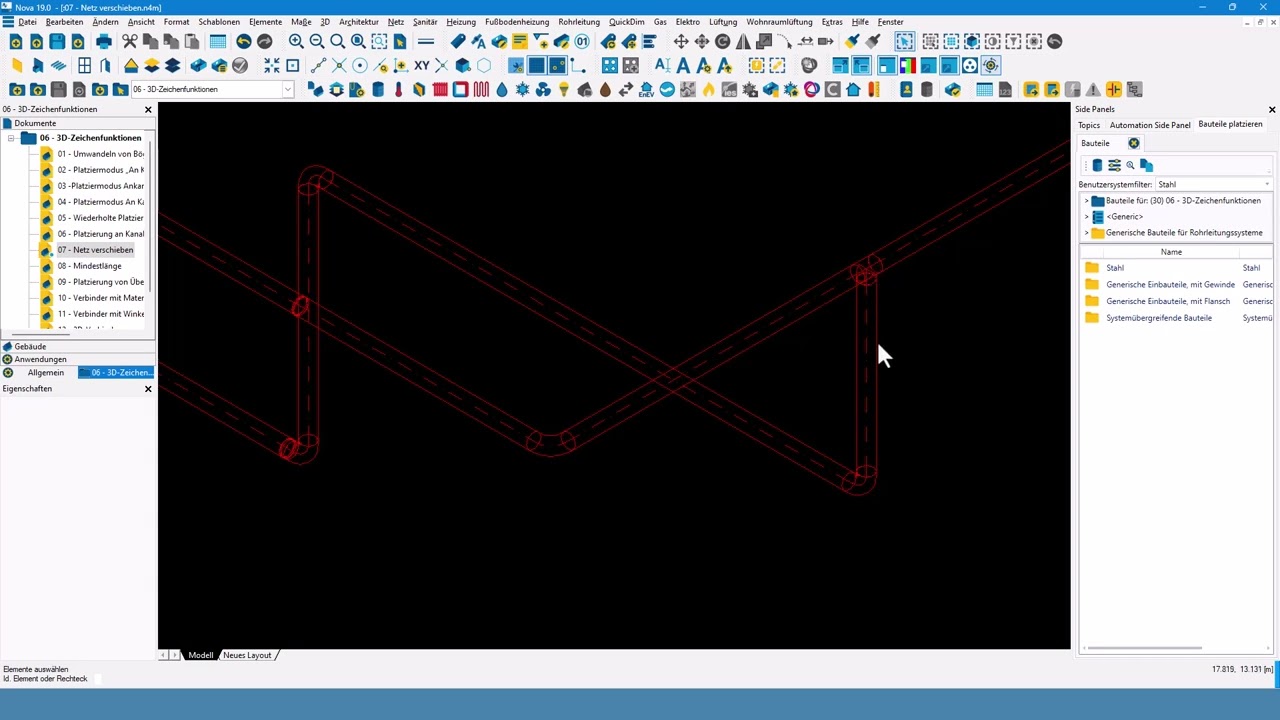Toggle the blue snap-grid square button
The image size is (1280, 720).
coord(536,66)
